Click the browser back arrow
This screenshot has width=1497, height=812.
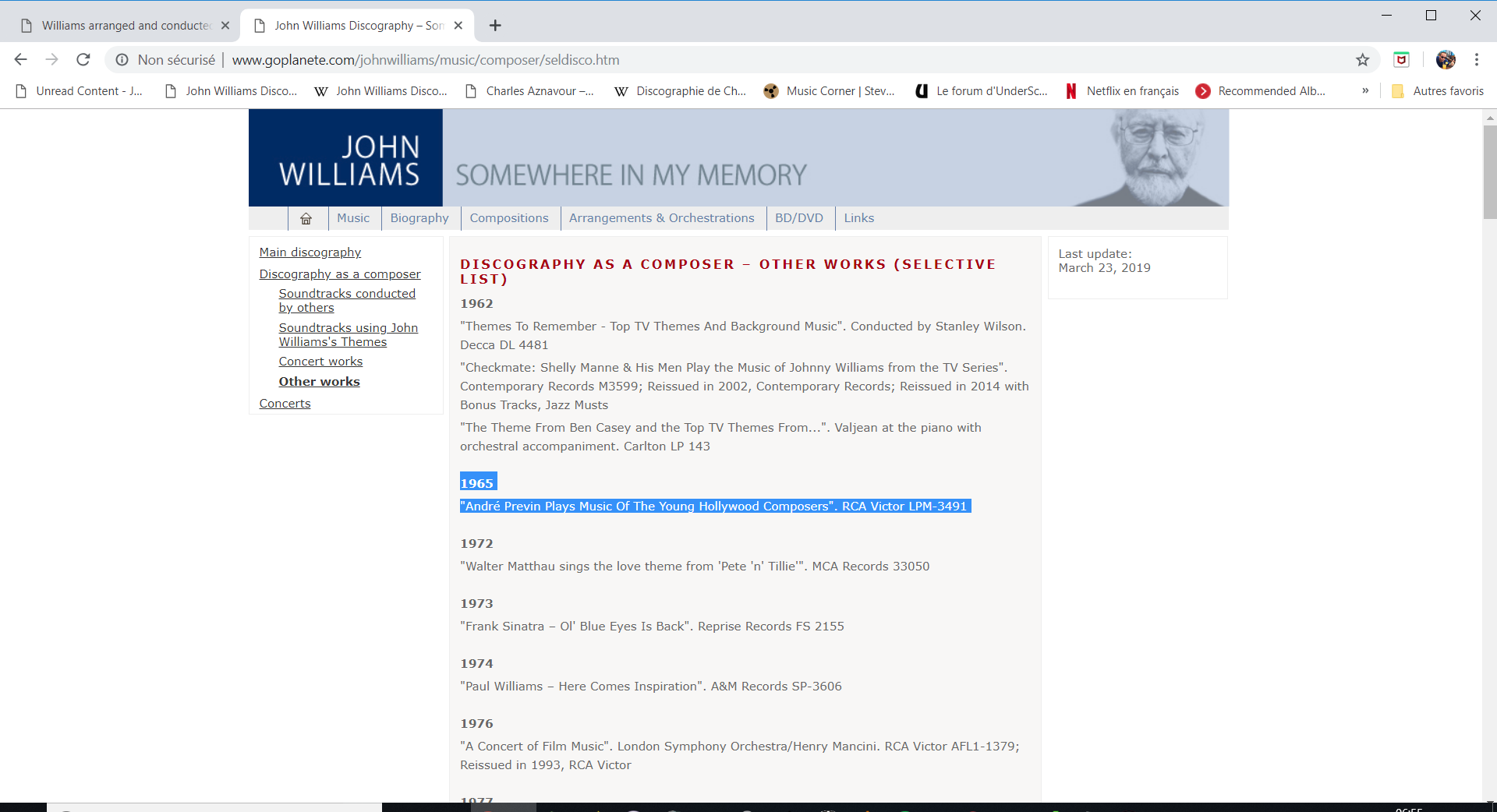[21, 60]
